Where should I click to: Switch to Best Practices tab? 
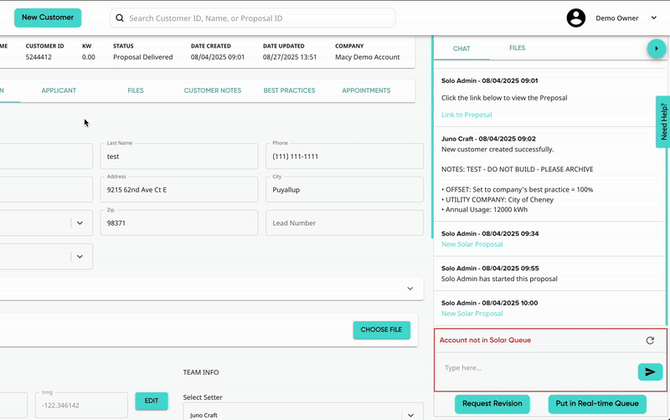click(x=289, y=90)
